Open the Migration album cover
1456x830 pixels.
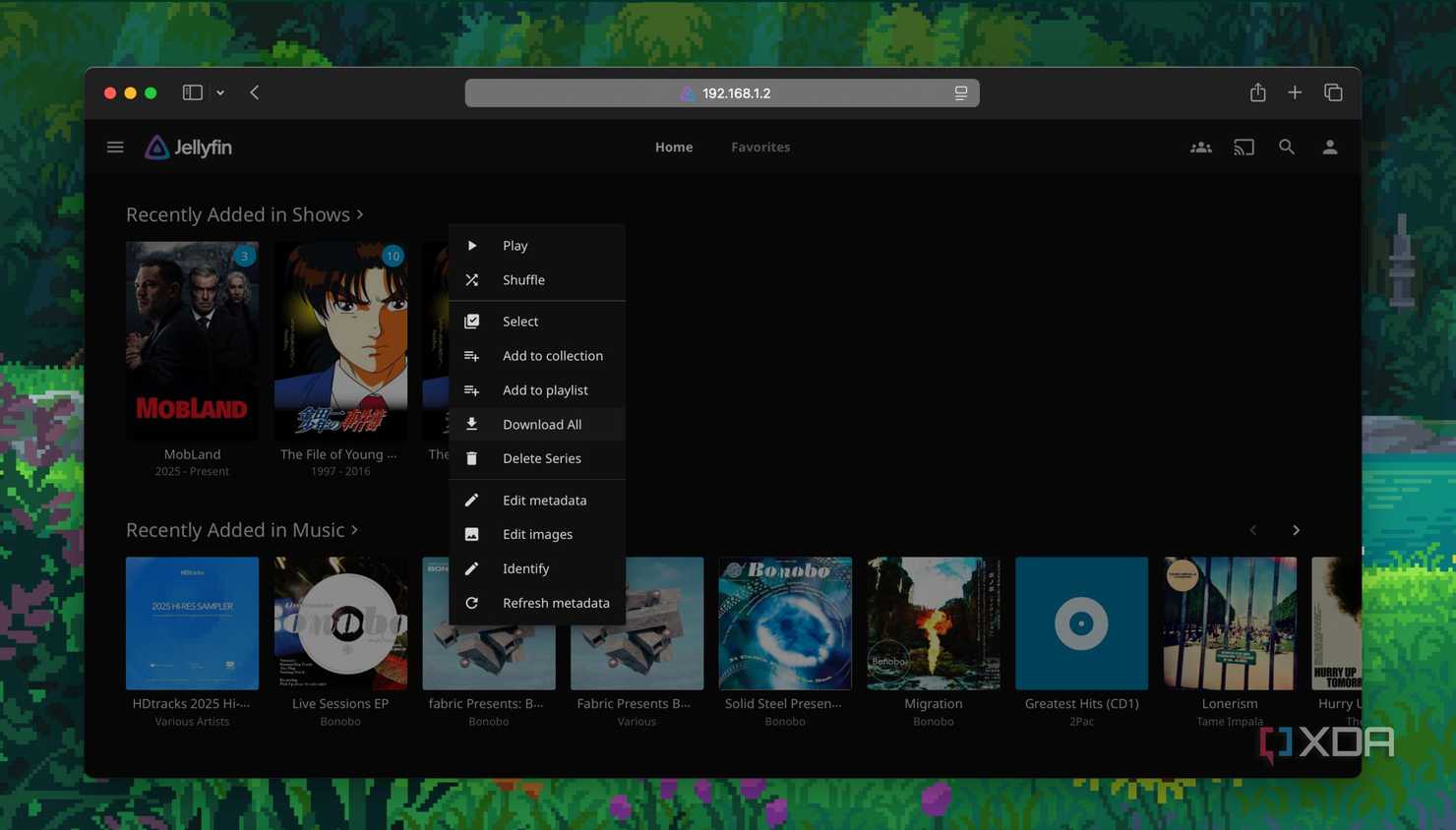pyautogui.click(x=934, y=623)
